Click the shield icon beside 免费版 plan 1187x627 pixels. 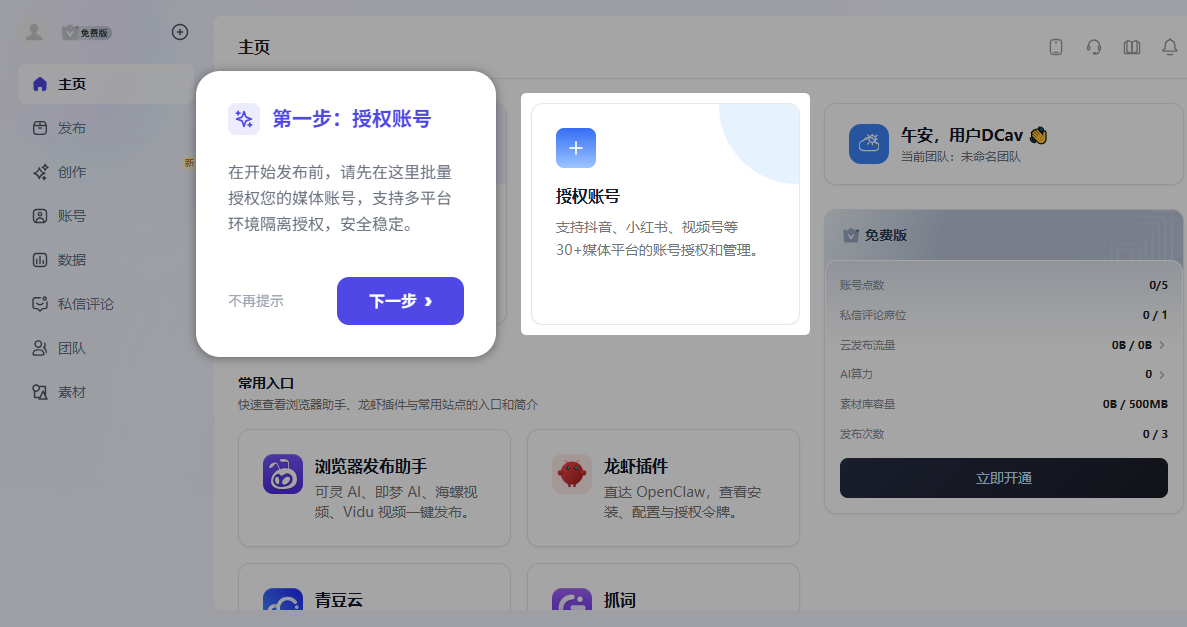(851, 236)
